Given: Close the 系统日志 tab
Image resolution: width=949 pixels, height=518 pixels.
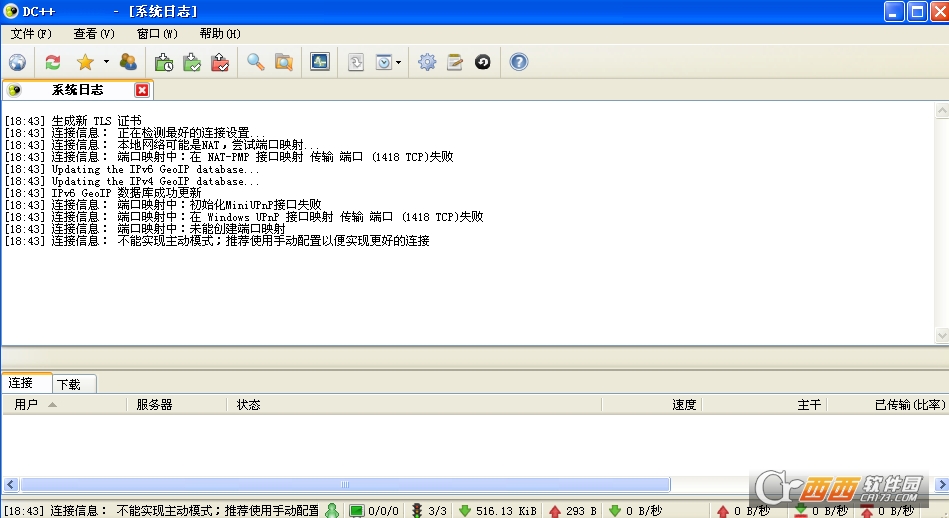Looking at the screenshot, I should [x=142, y=90].
